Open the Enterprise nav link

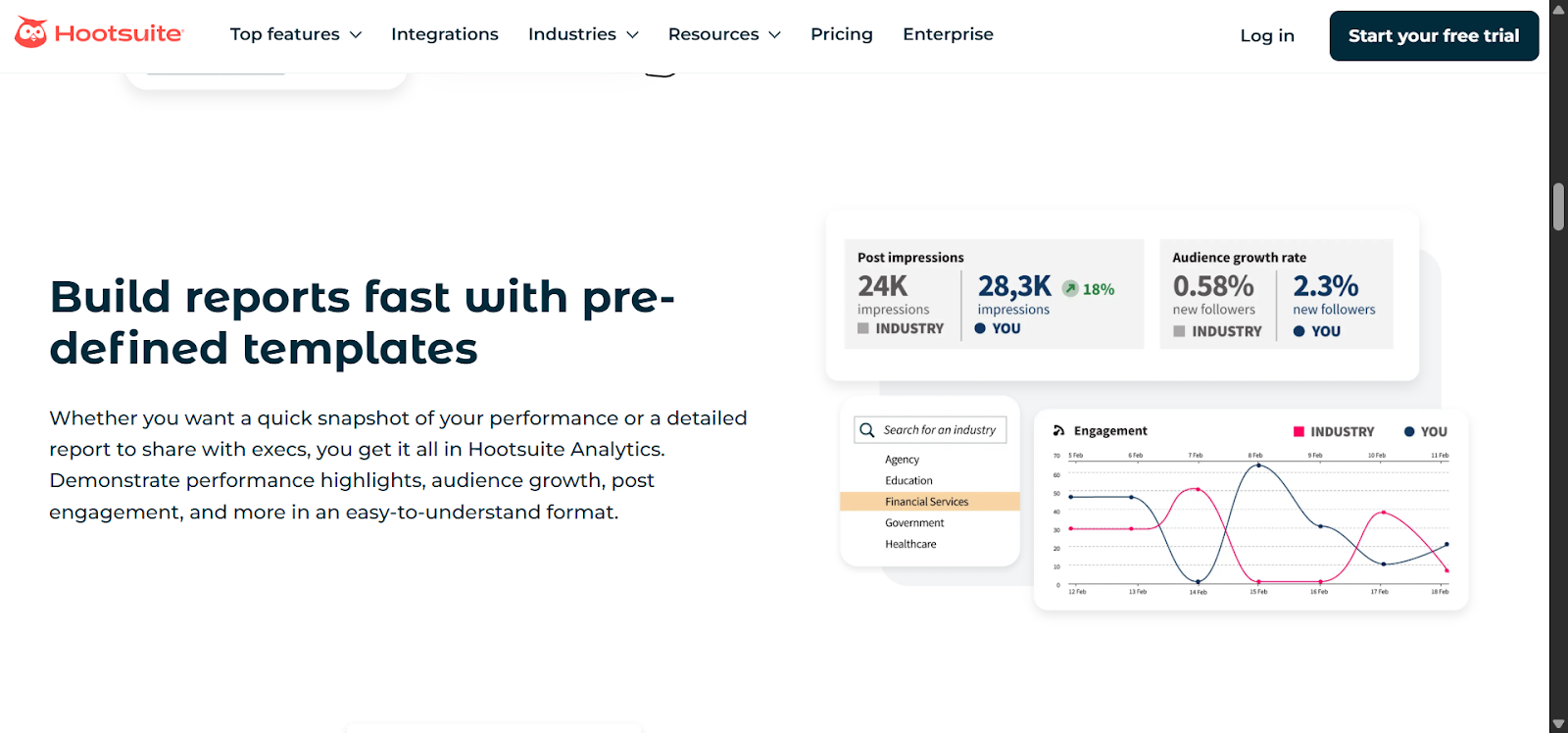point(948,34)
